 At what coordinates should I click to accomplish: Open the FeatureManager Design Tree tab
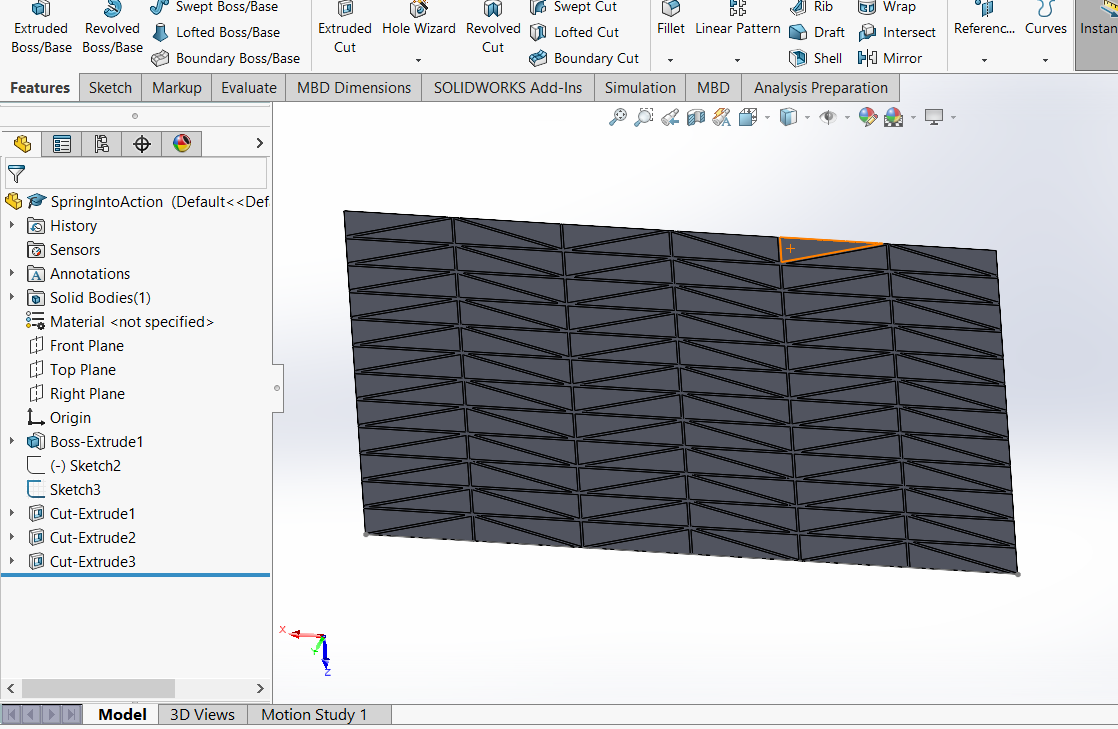coord(22,144)
